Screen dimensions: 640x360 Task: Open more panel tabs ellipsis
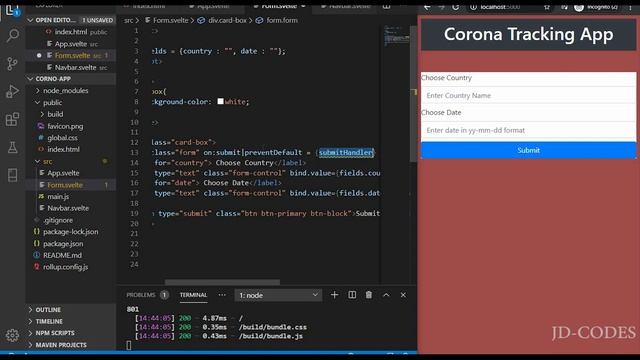tap(222, 295)
